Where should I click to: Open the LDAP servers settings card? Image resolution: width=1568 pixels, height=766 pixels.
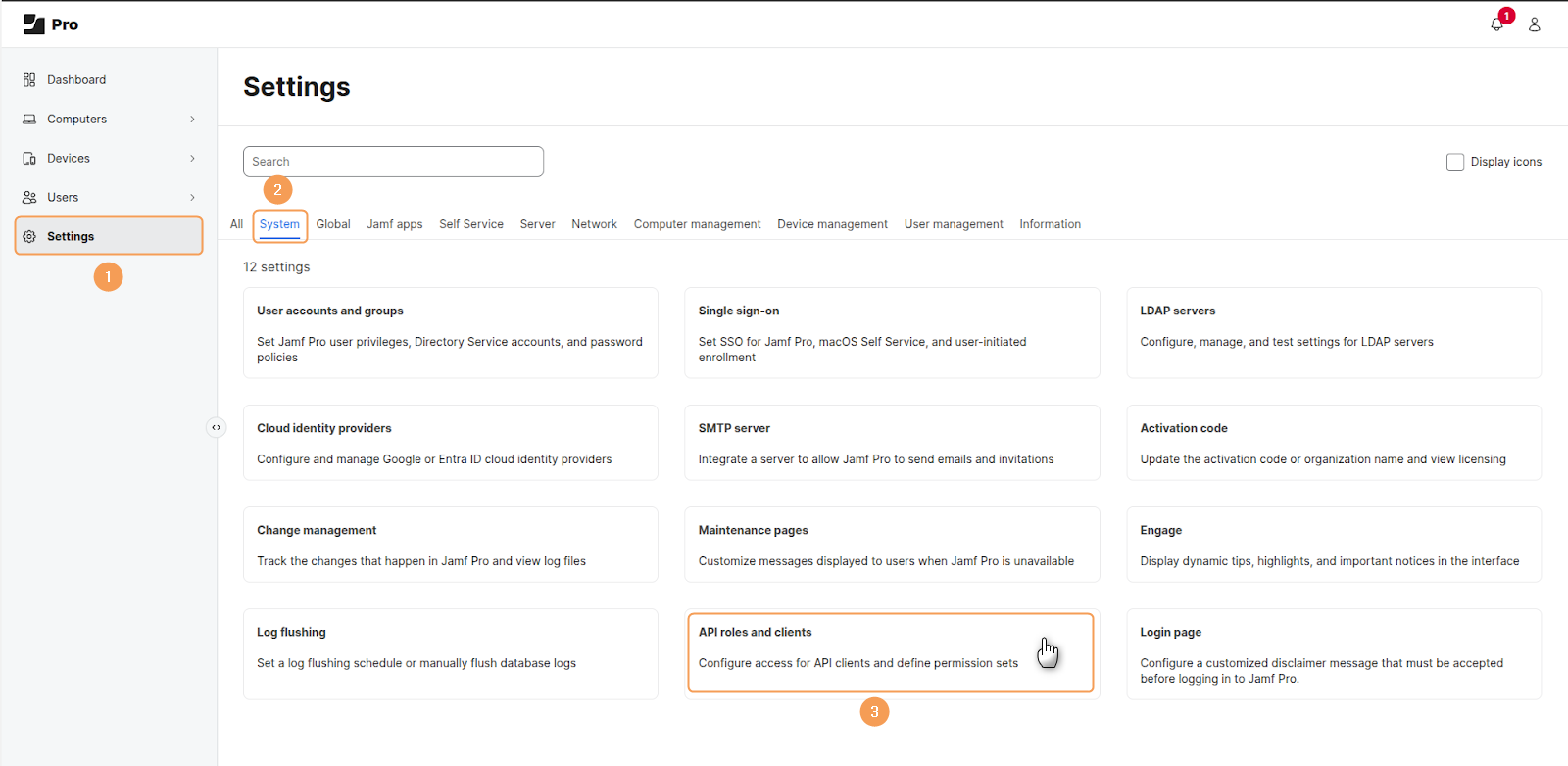[x=1333, y=333]
